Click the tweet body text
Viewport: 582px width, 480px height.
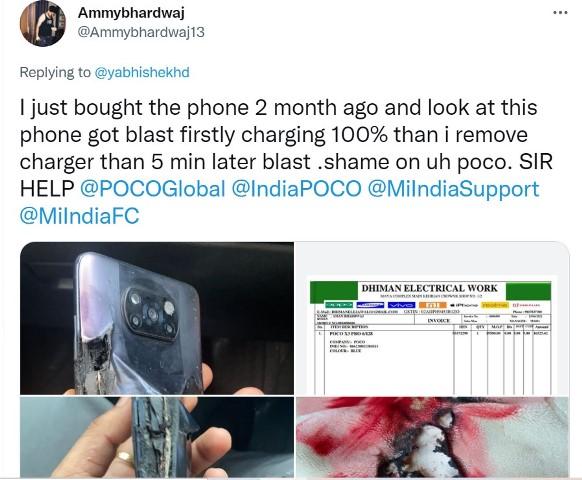pyautogui.click(x=286, y=161)
